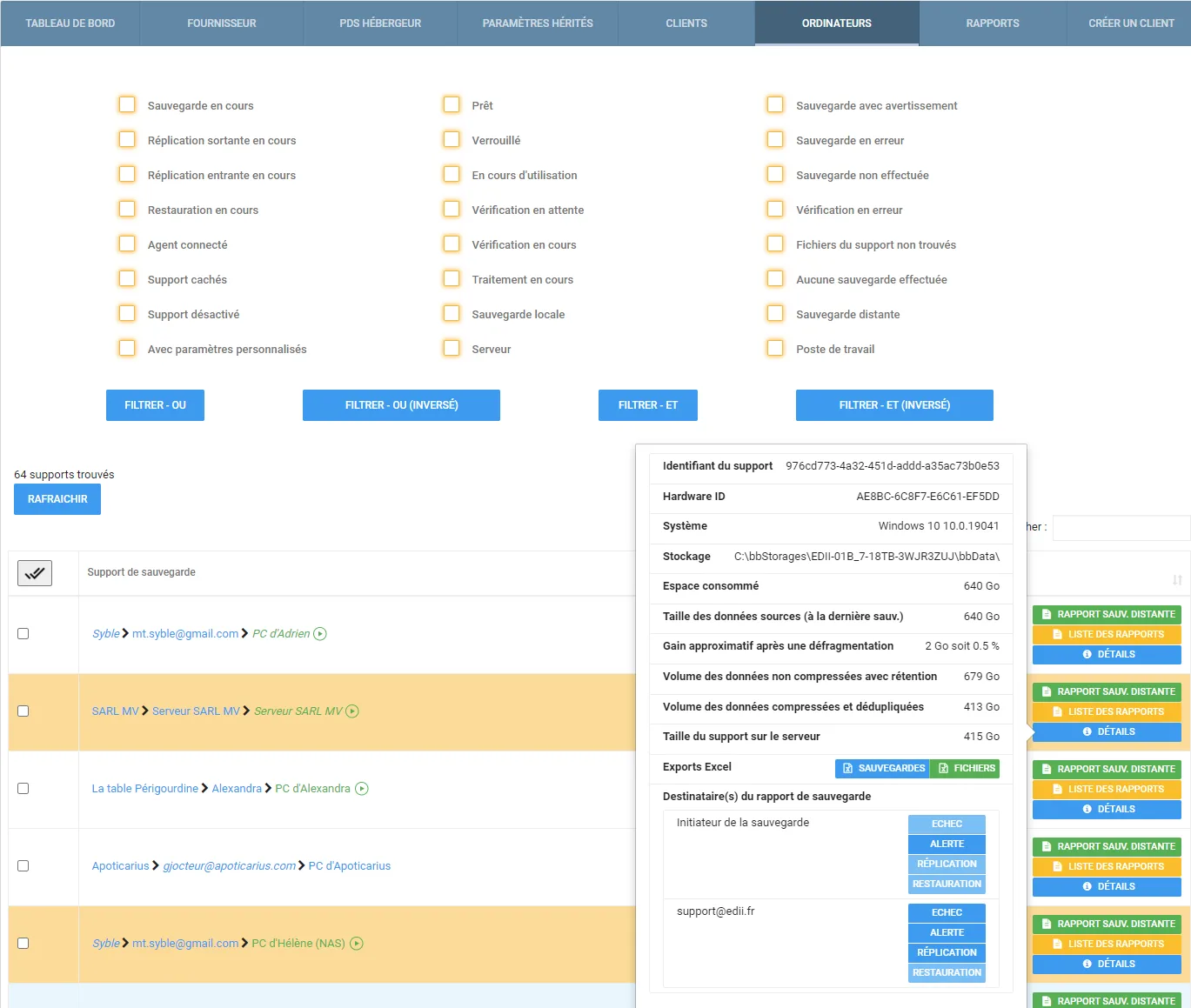Click the play icon after PC d'Hélène (NAS)

(357, 944)
